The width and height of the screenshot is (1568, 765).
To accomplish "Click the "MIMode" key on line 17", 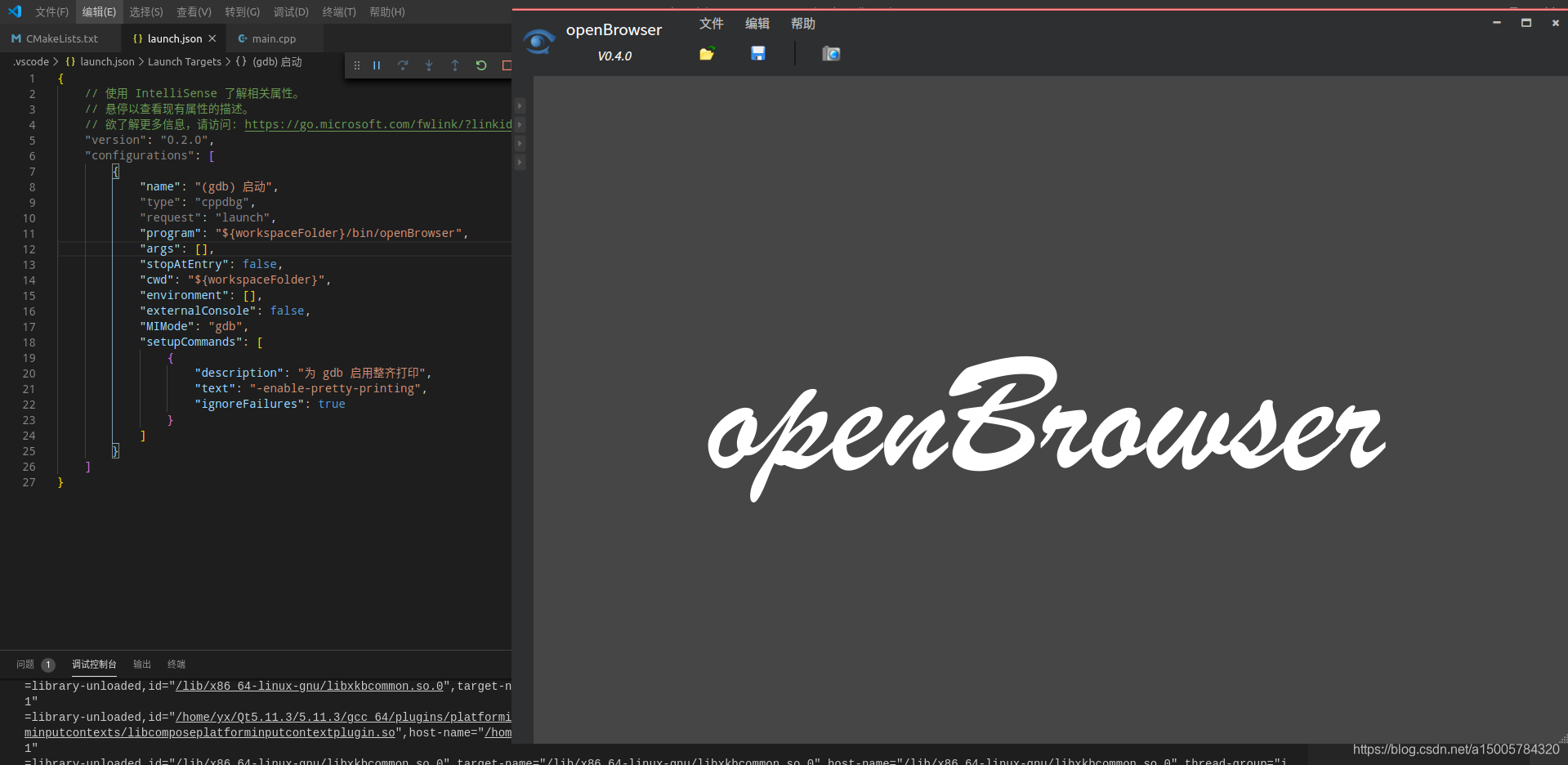I will pos(168,326).
